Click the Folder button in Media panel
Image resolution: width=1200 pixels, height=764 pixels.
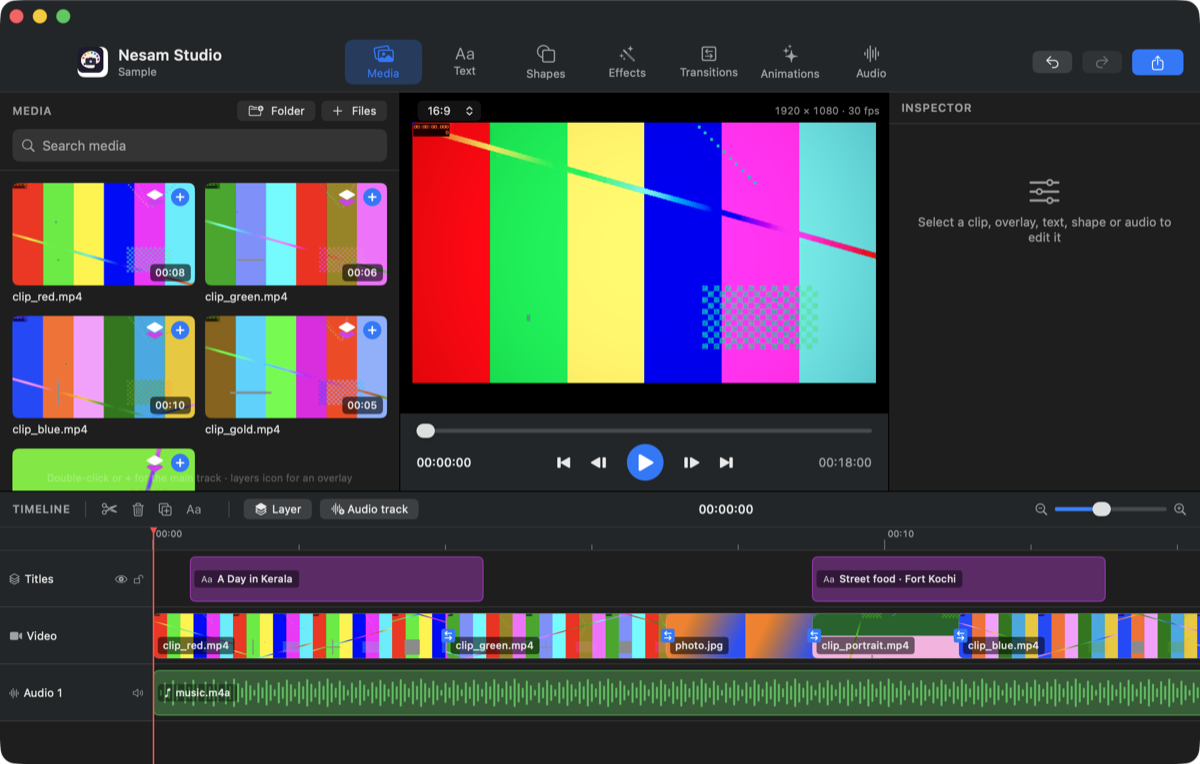[x=276, y=111]
